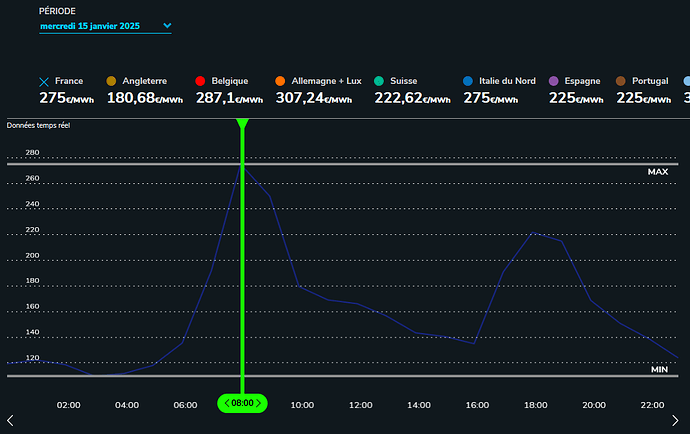Viewport: 690px width, 434px height.
Task: Click the red Belgique legend dot
Action: click(200, 81)
